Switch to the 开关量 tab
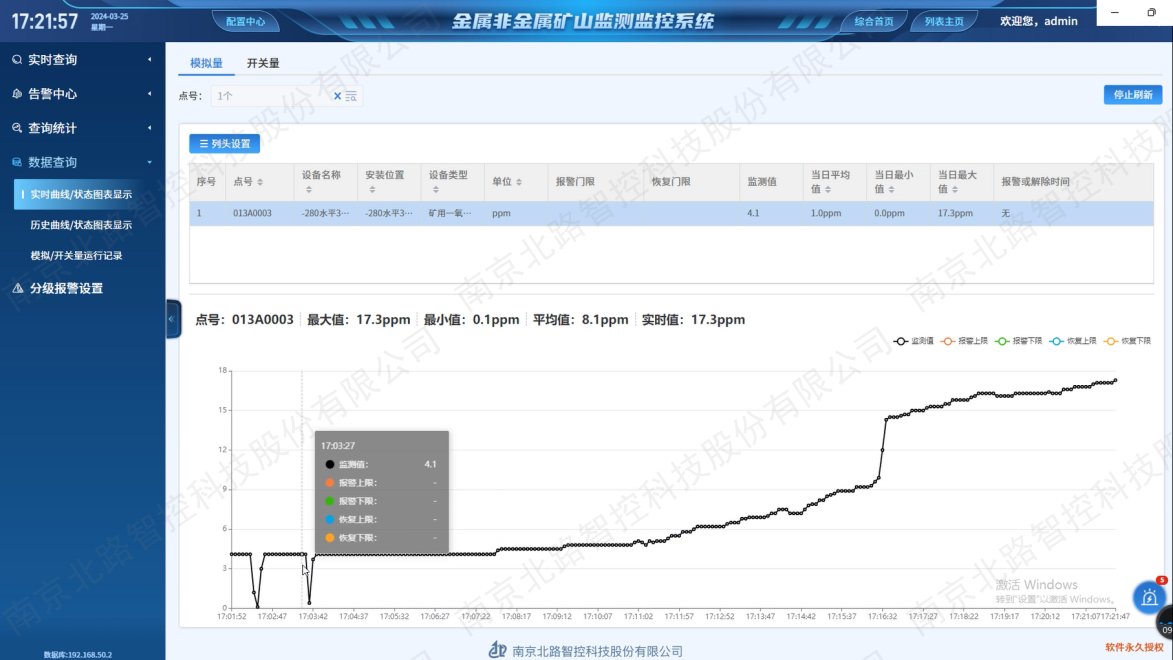 (263, 63)
